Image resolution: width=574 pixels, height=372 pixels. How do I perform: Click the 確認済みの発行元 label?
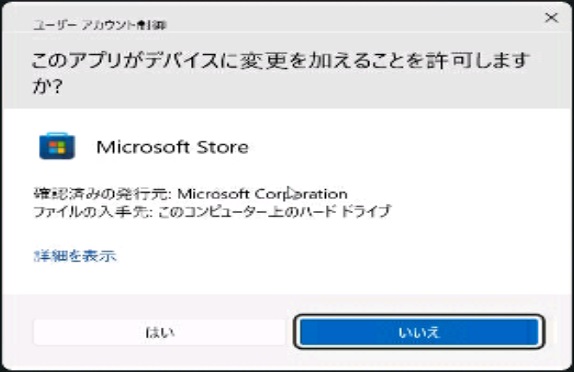tap(102, 194)
